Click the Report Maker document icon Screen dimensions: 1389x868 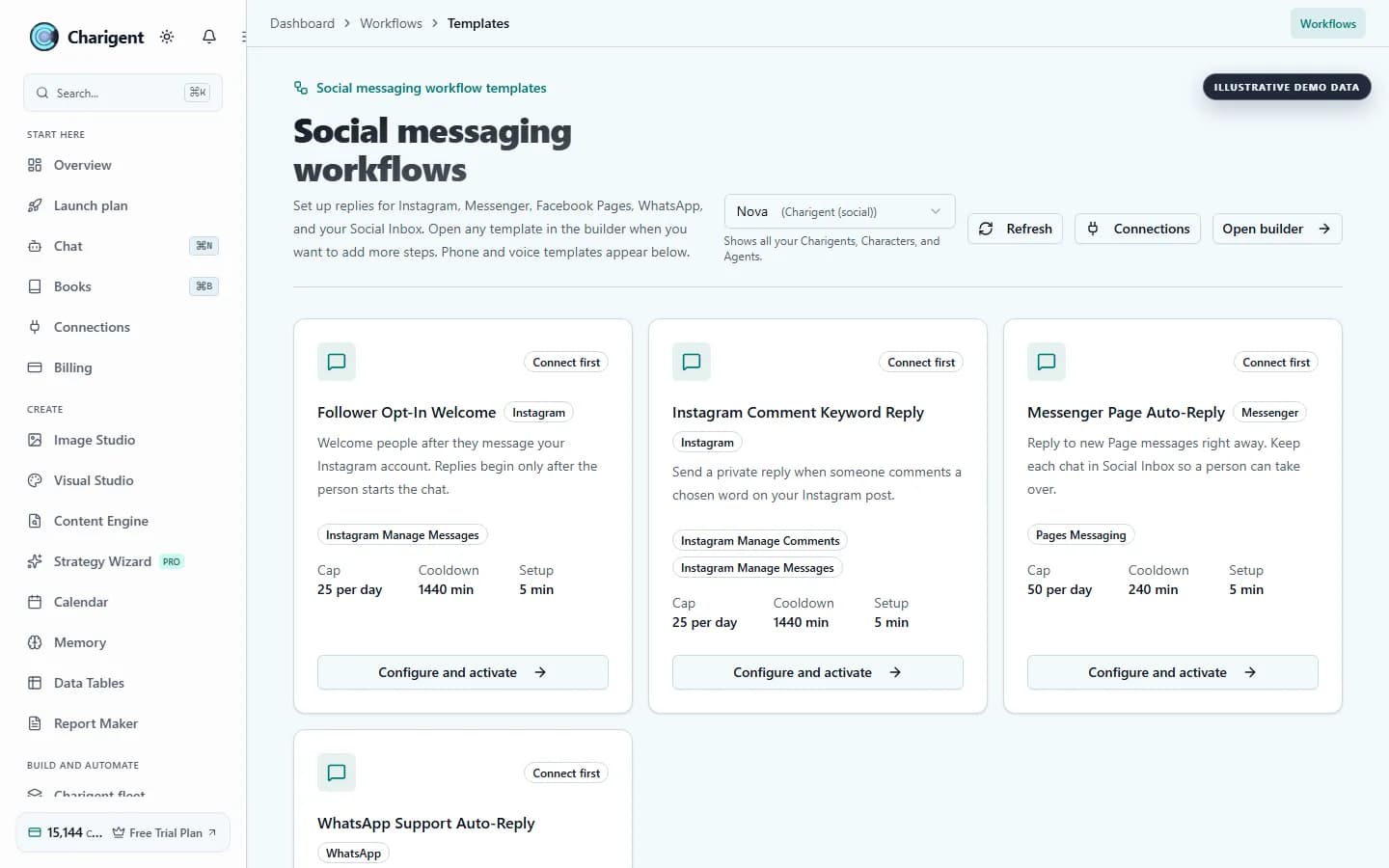35,723
